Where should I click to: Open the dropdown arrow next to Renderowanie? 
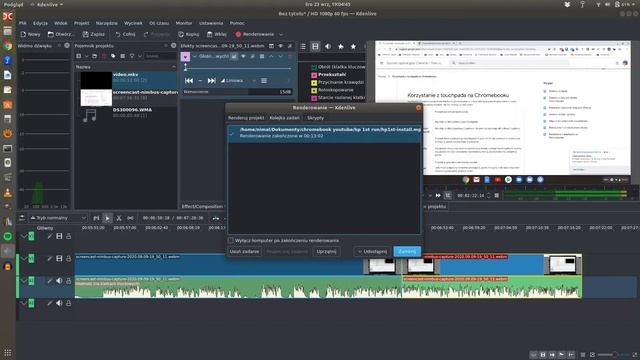pos(281,34)
